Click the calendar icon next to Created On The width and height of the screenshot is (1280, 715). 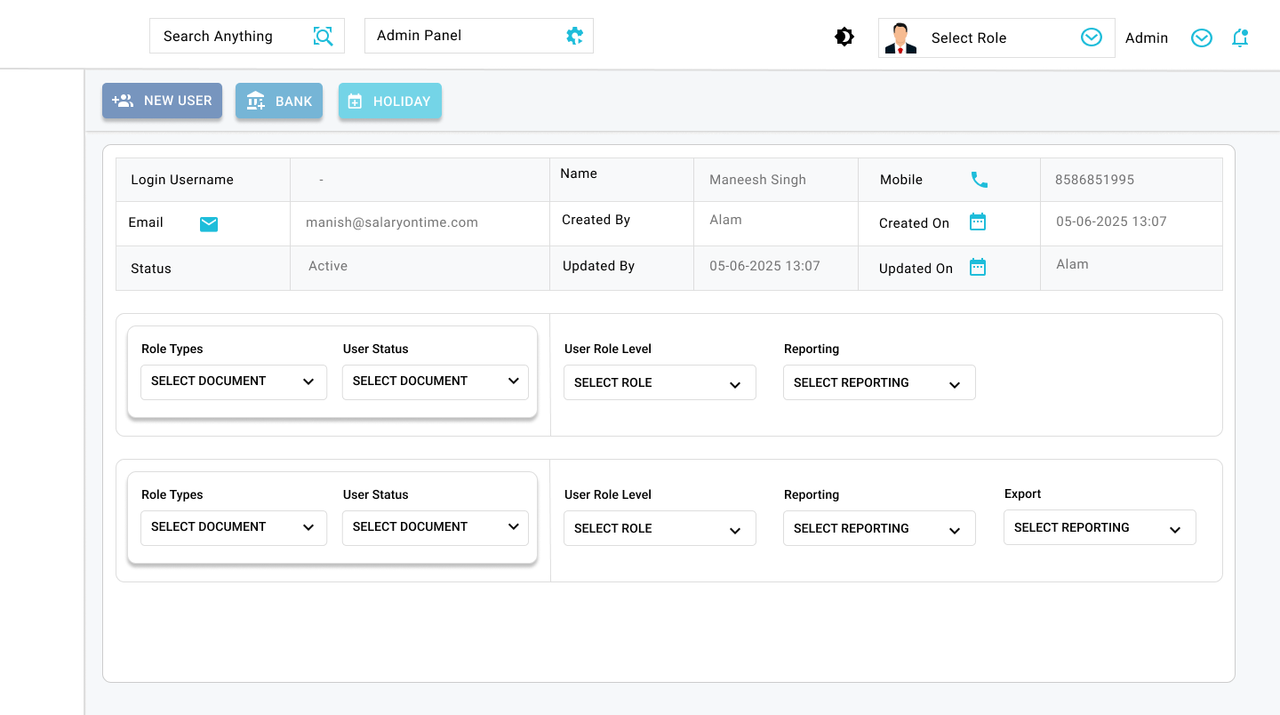[977, 222]
